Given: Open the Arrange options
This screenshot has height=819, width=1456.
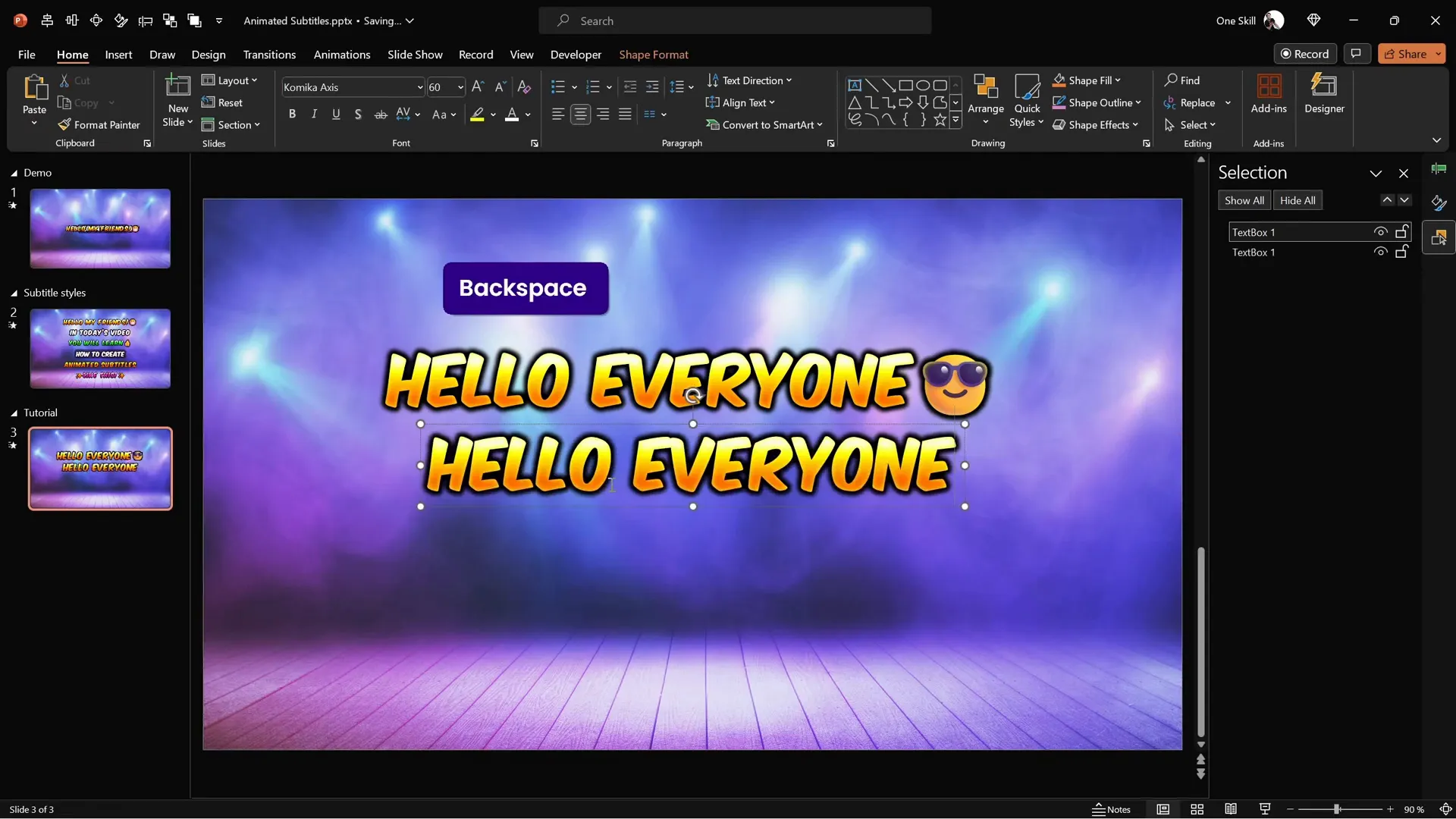Looking at the screenshot, I should tap(985, 99).
